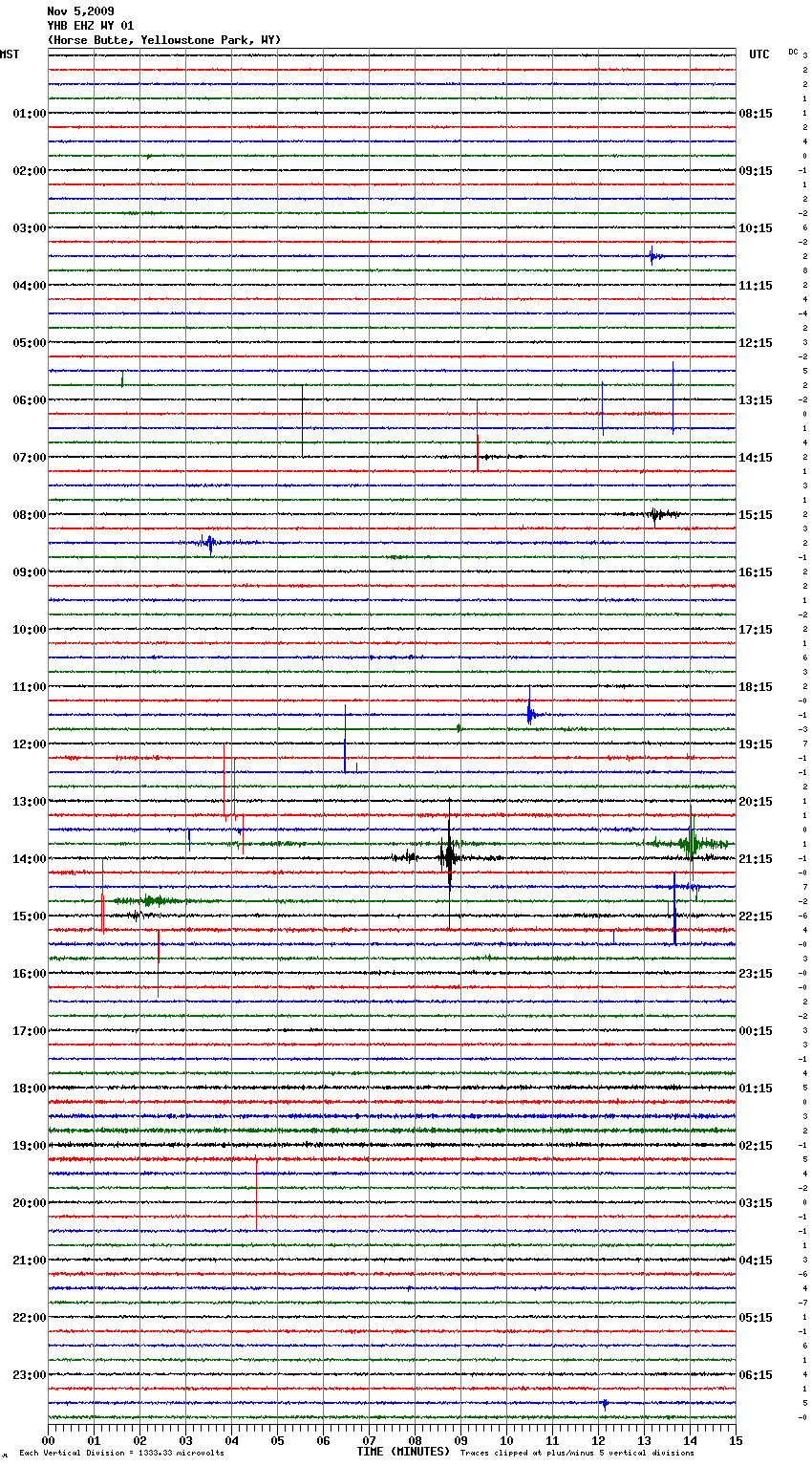Click the "17:15" UTC time label

coord(756,630)
